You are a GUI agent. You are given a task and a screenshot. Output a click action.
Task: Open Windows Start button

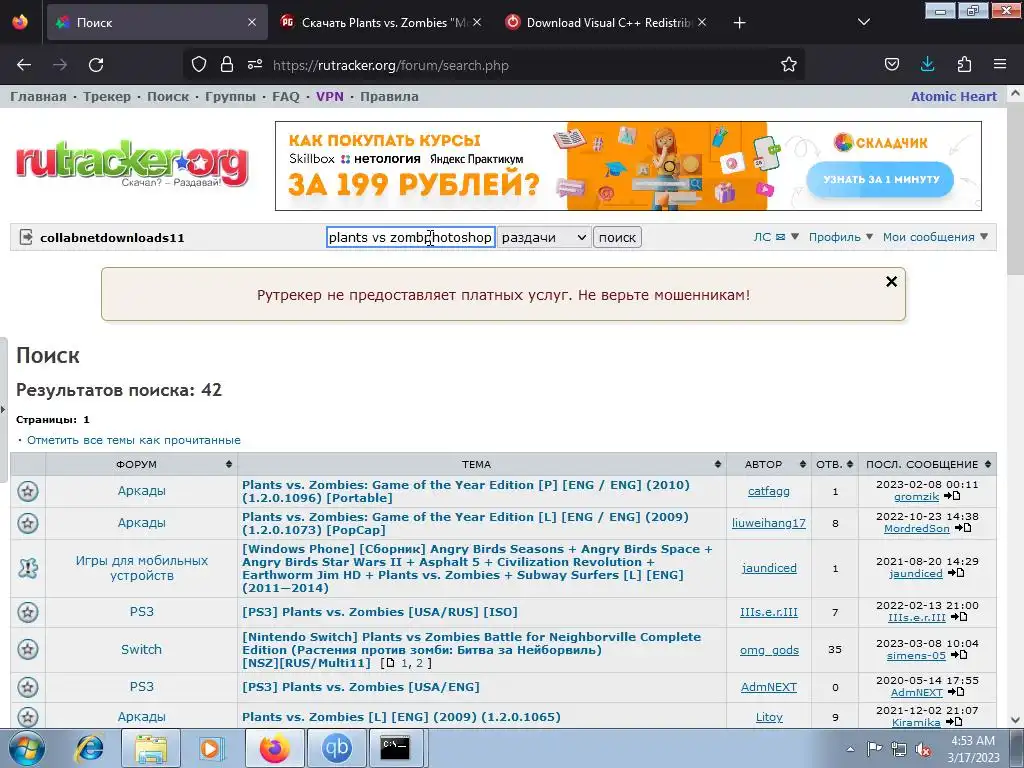(x=26, y=748)
